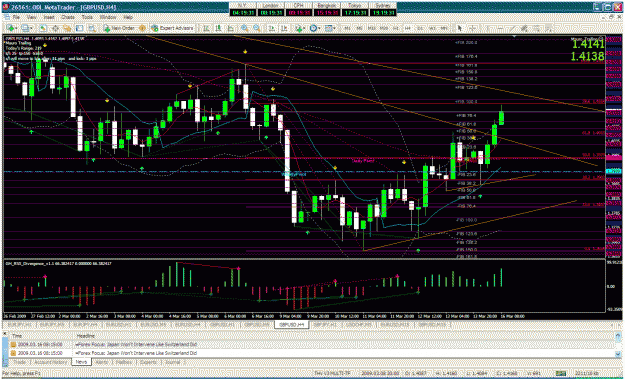Expand the new chart dropdown arrow
Screen dimensions: 625x379
click(16, 28)
